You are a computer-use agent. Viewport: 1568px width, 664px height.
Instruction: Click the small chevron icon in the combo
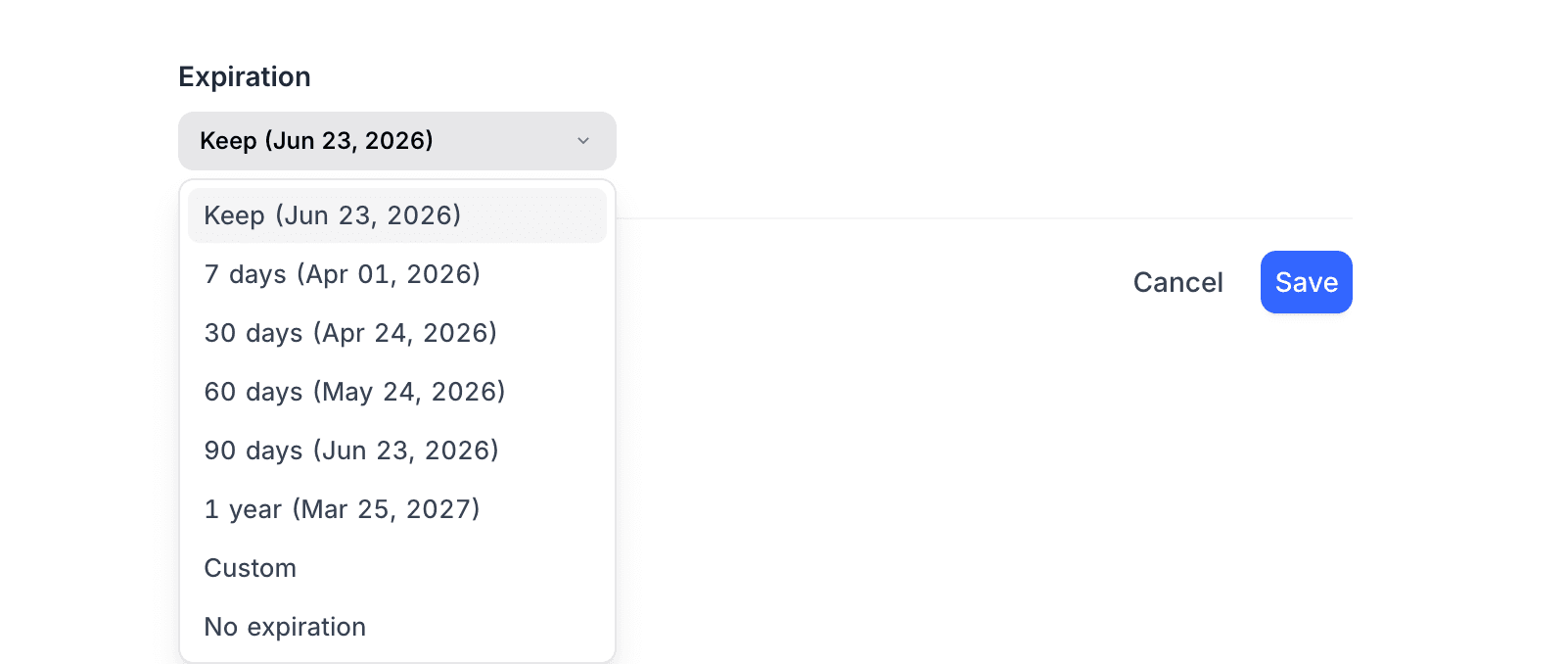click(583, 140)
